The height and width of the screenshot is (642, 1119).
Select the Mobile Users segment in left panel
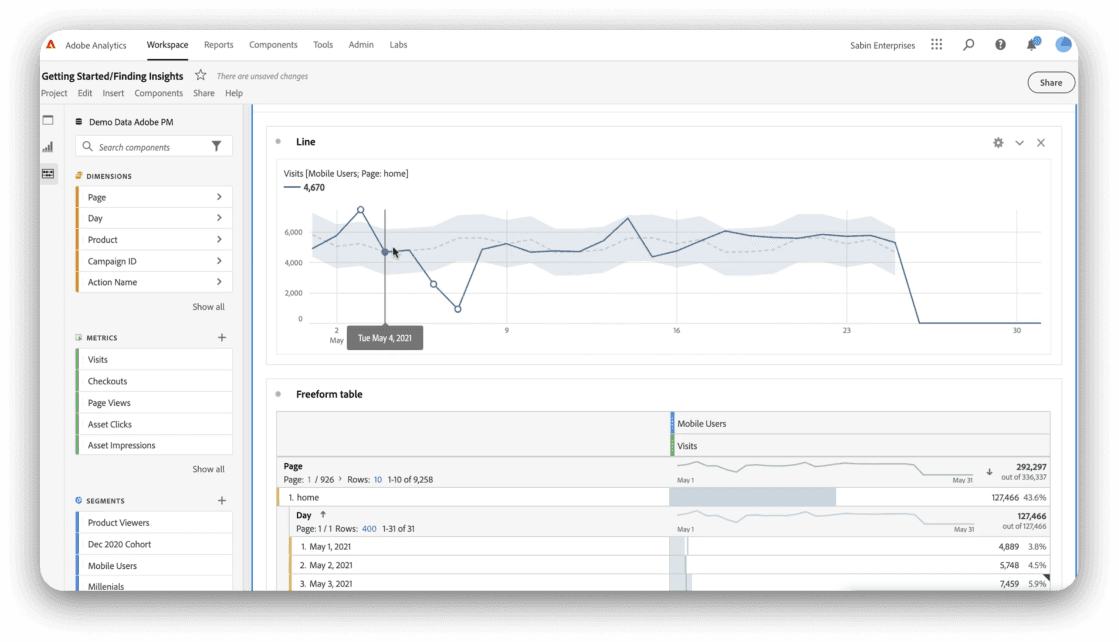click(153, 566)
